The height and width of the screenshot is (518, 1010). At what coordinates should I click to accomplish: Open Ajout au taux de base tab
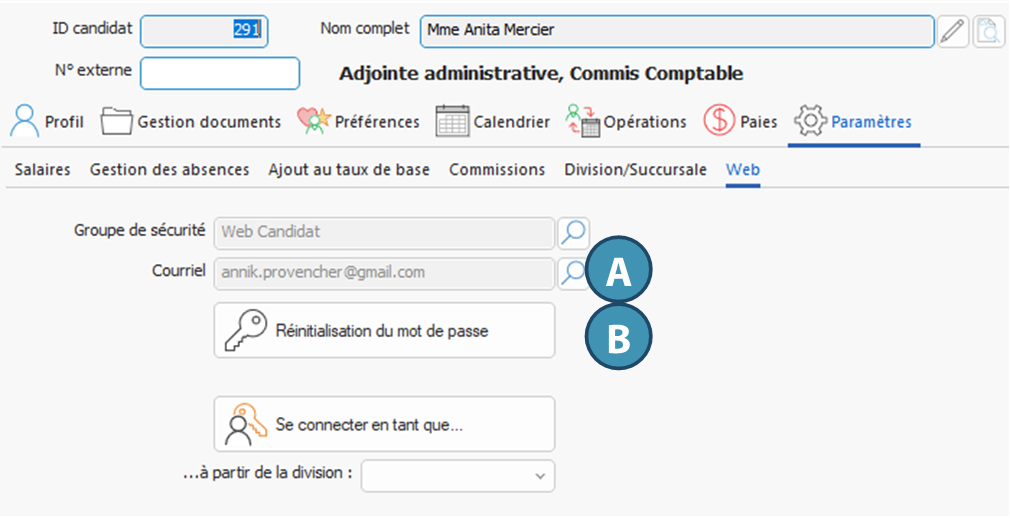[x=349, y=170]
